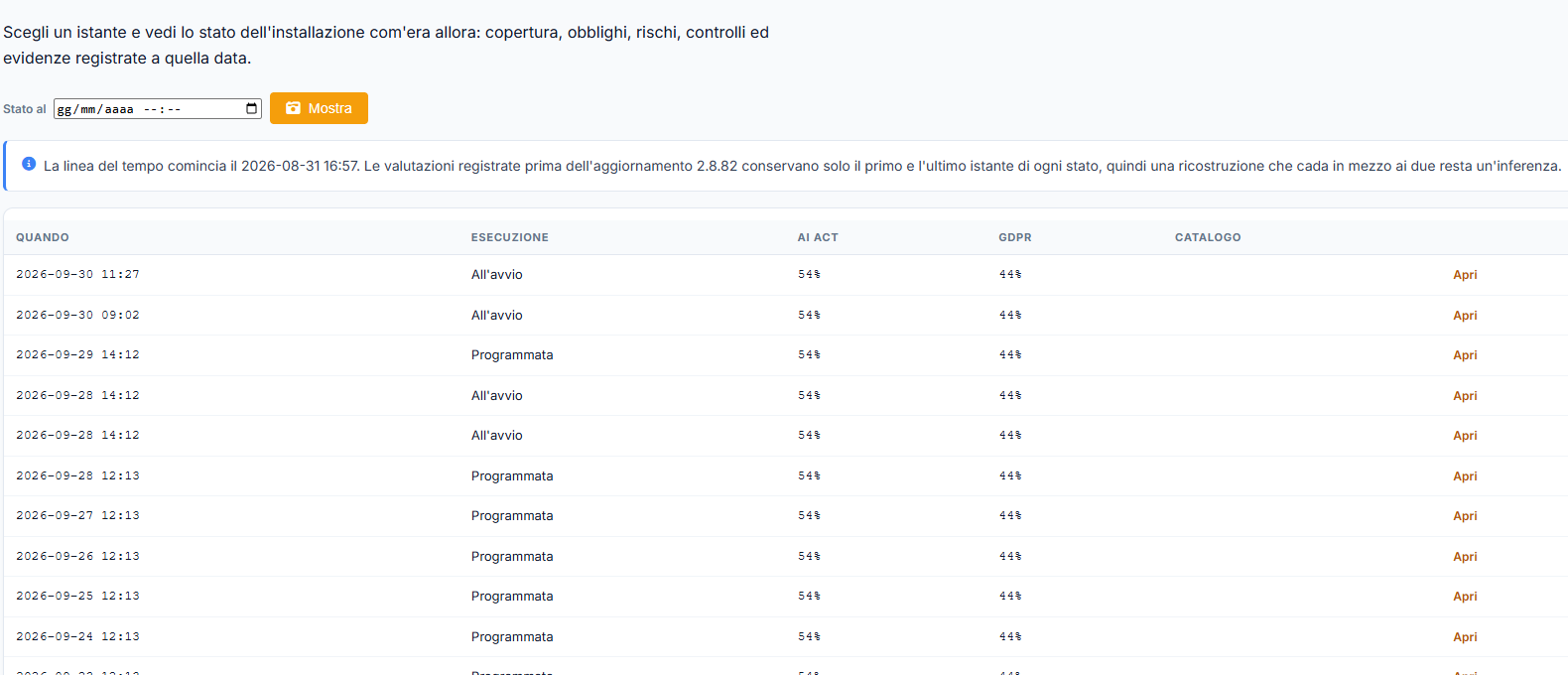Open the 2026-09-27 12:13 row with Apri
Screen dimensions: 1568x675
tap(1465, 516)
